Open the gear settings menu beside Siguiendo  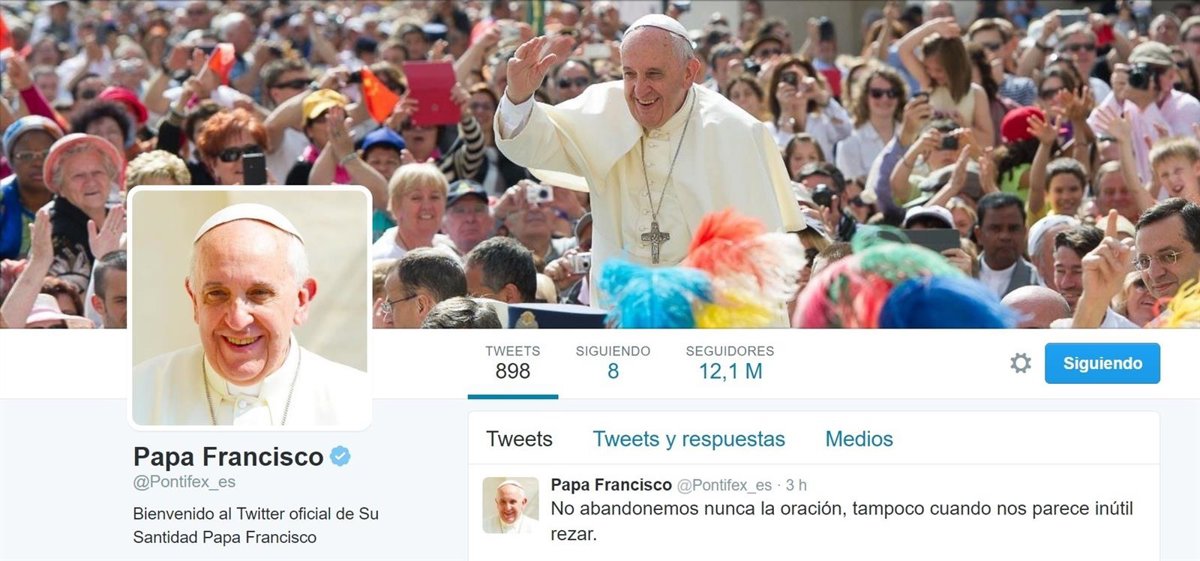[x=1020, y=363]
